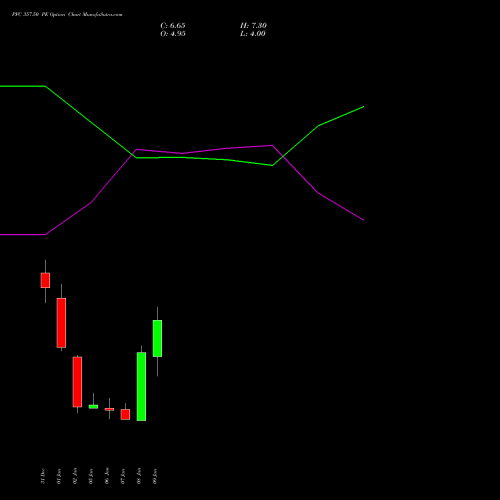
Task: Click the '06 Jan' date label
Action: pos(107,476)
